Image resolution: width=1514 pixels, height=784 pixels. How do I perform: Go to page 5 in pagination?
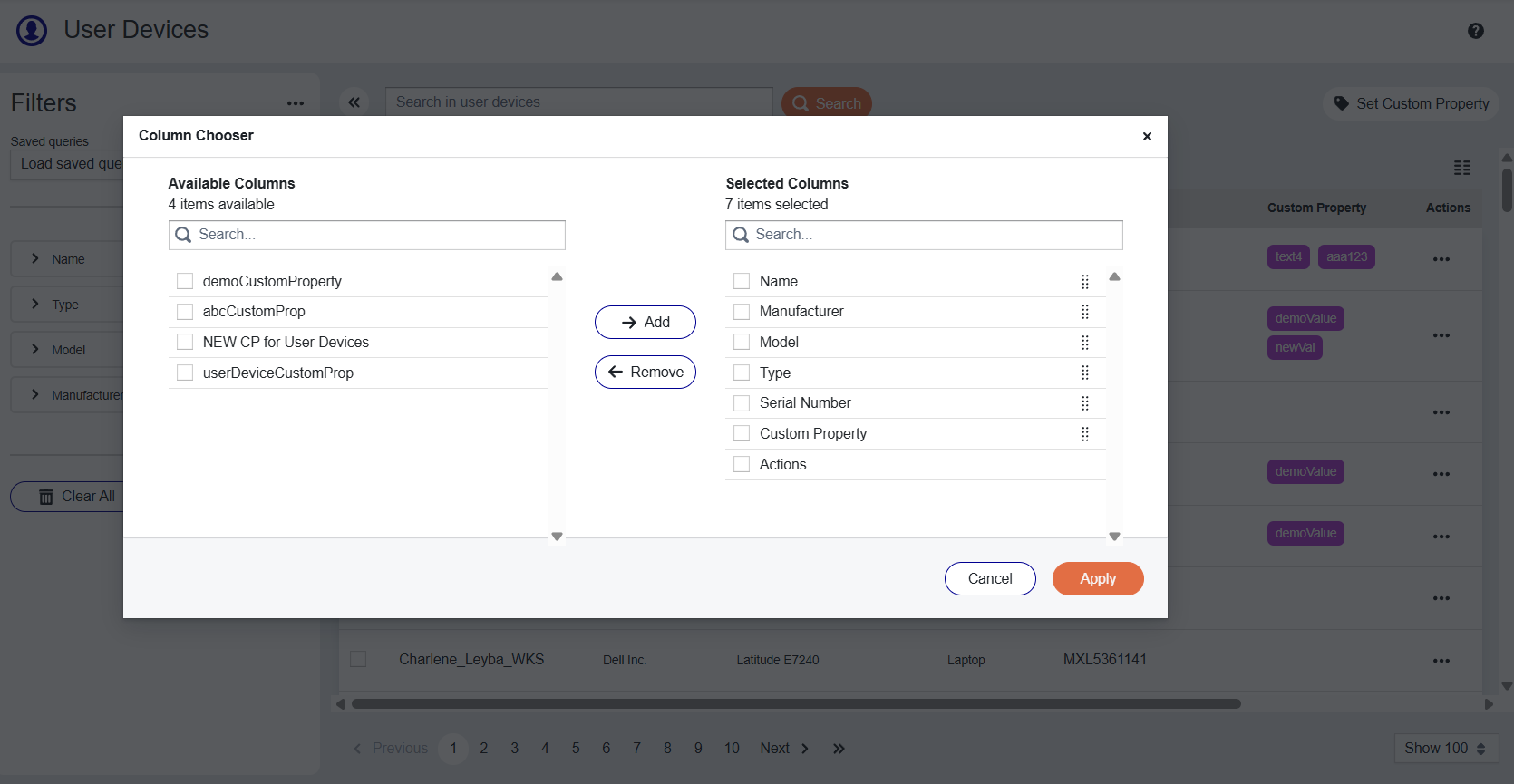576,749
